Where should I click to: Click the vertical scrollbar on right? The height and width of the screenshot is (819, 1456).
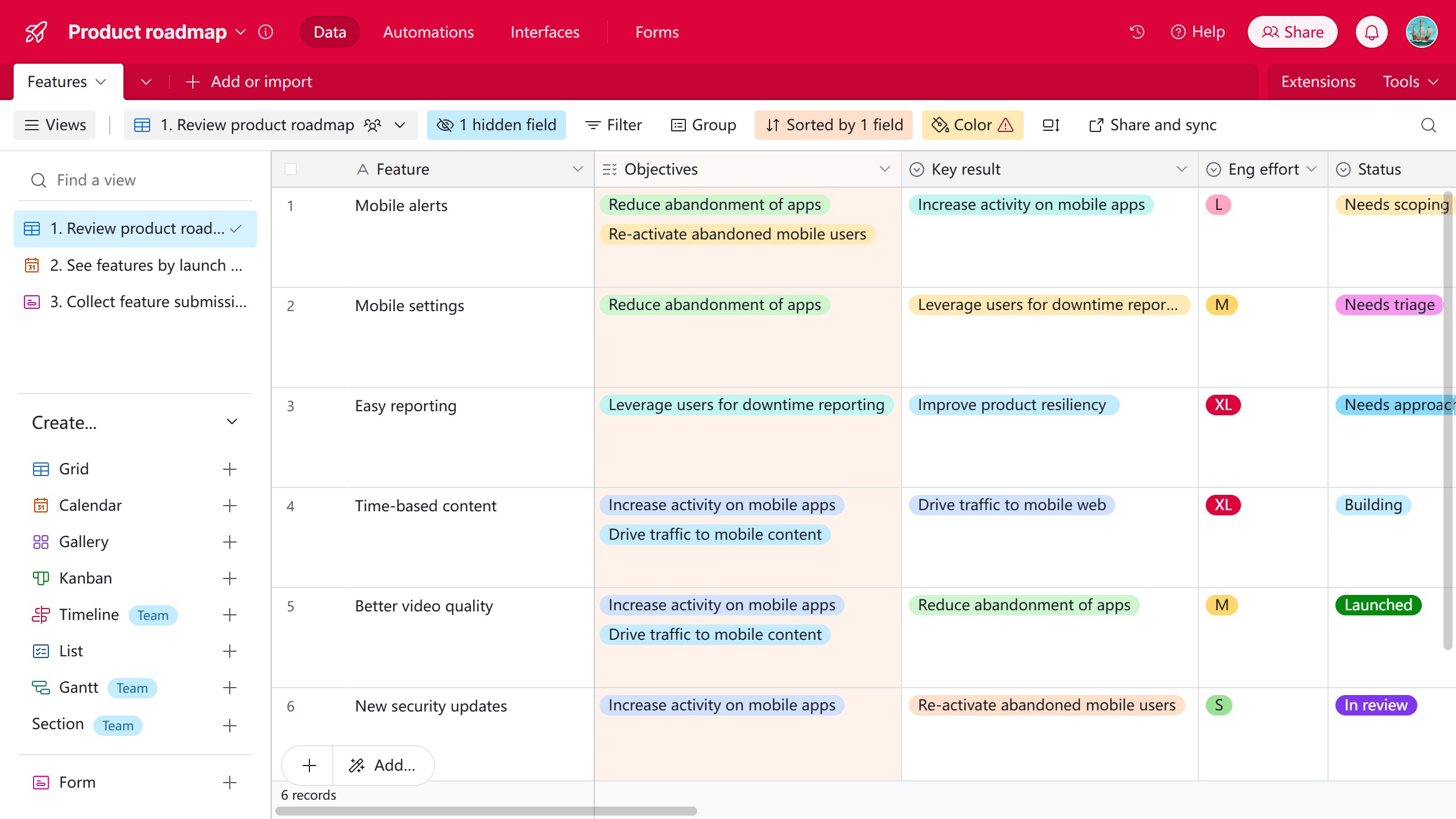1448,421
